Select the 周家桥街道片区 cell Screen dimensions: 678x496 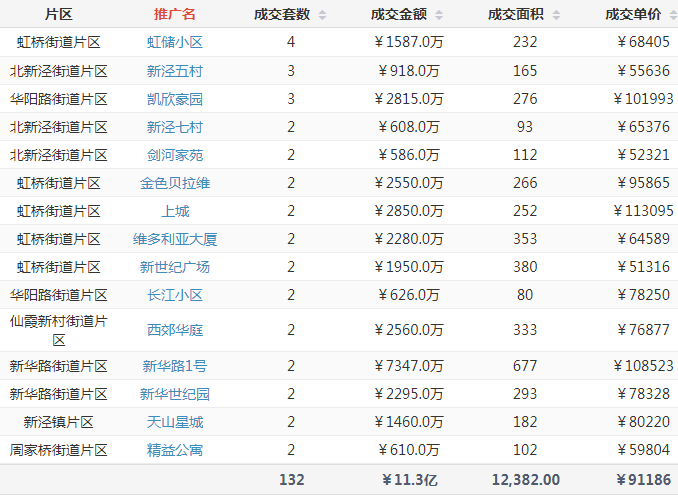click(x=58, y=450)
